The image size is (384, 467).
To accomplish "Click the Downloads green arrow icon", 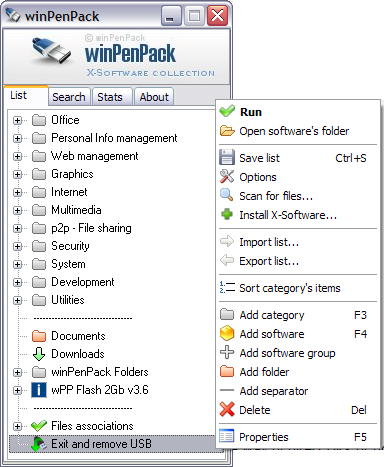I will tap(39, 354).
